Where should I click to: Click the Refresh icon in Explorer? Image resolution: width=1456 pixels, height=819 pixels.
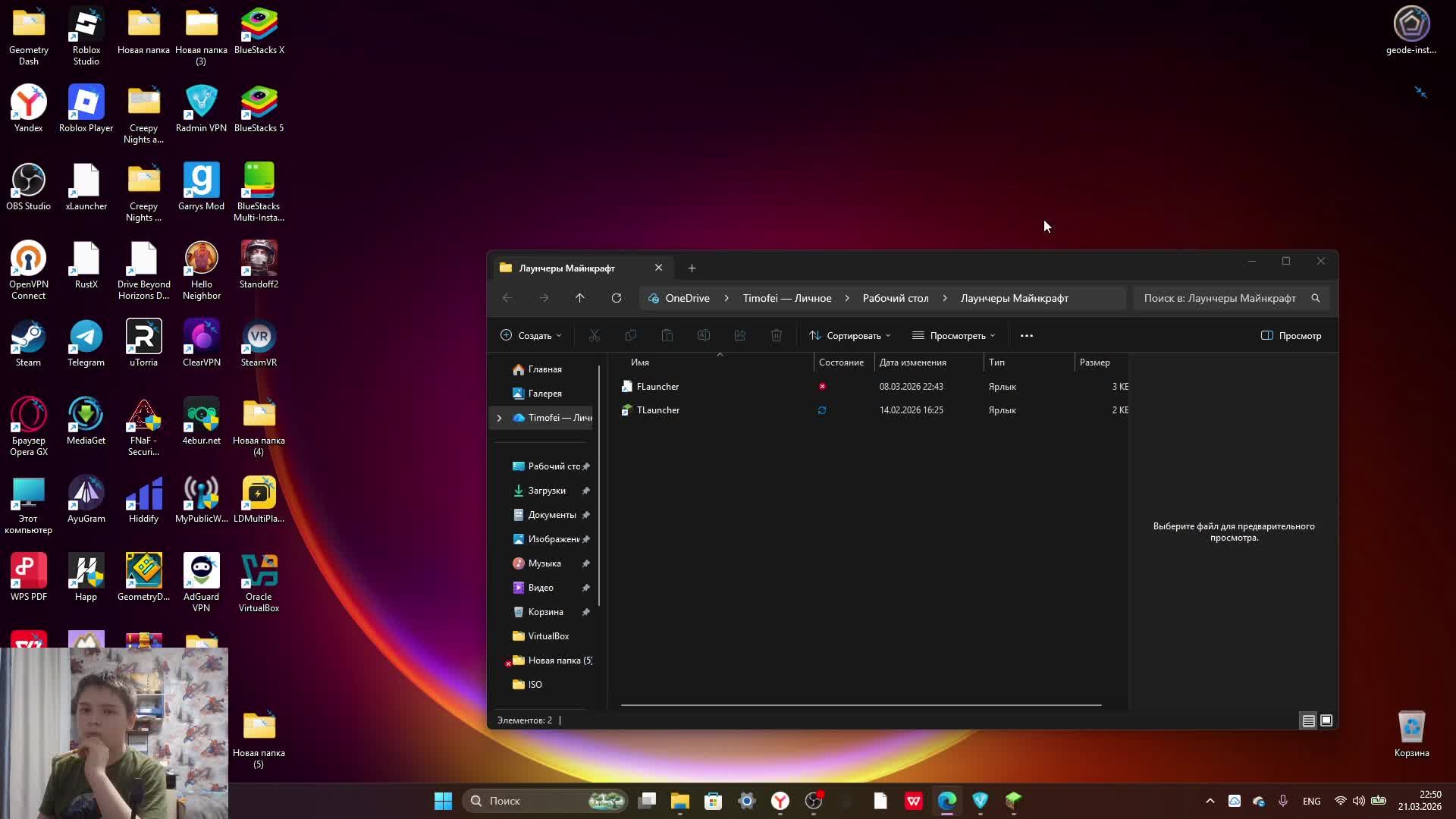point(617,298)
